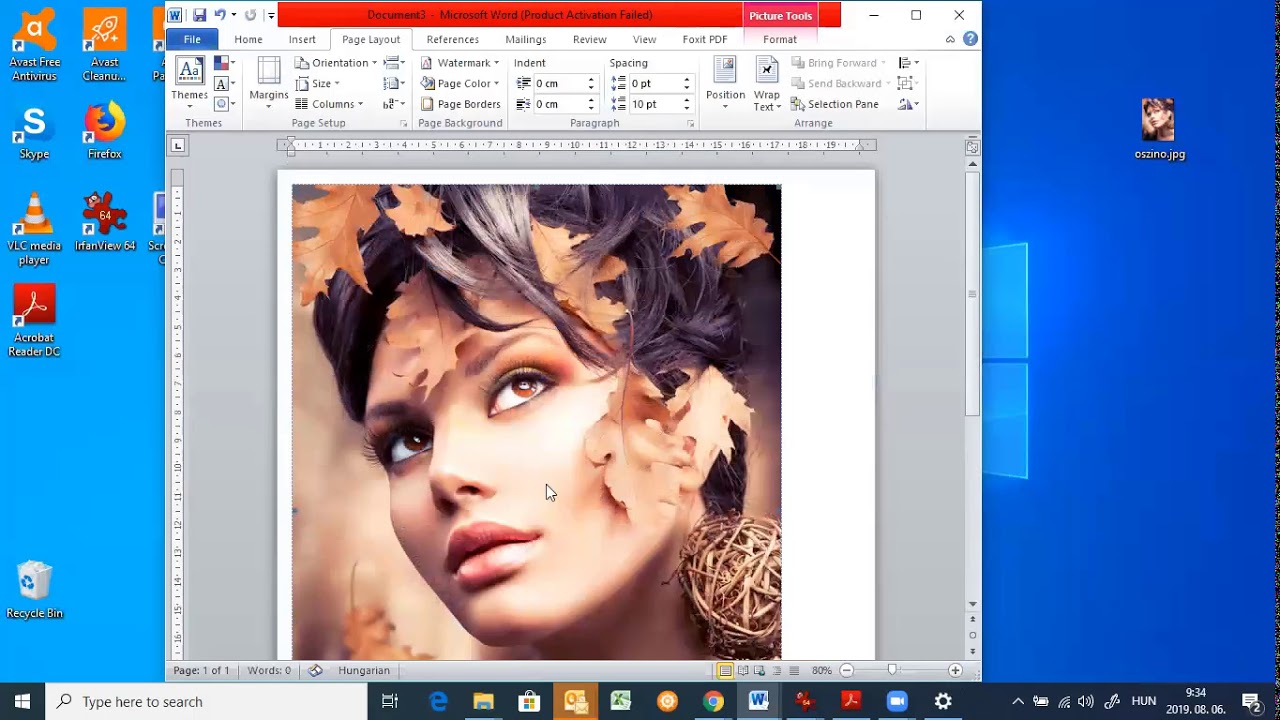Increase Spacing Before value with stepper

(687, 80)
